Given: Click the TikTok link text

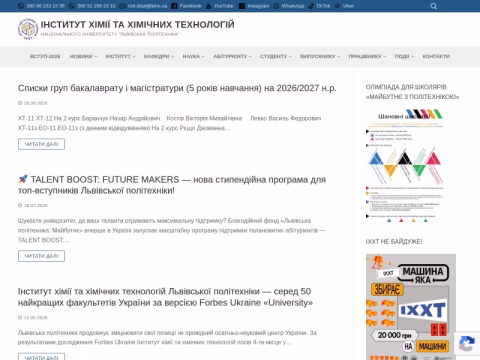Looking at the screenshot, I should pos(323,6).
